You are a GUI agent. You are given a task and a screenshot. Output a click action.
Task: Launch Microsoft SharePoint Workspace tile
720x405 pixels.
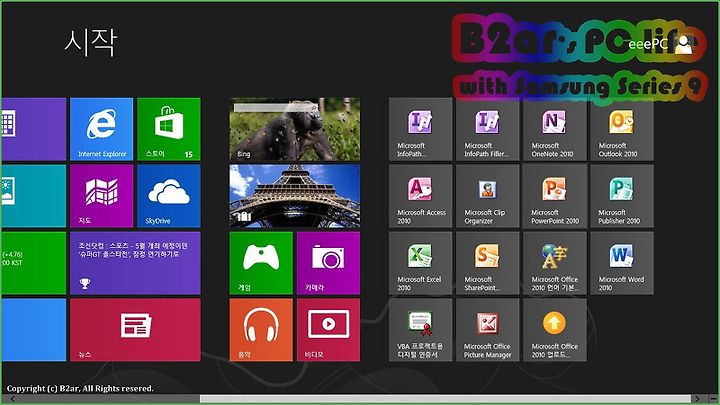(x=487, y=263)
